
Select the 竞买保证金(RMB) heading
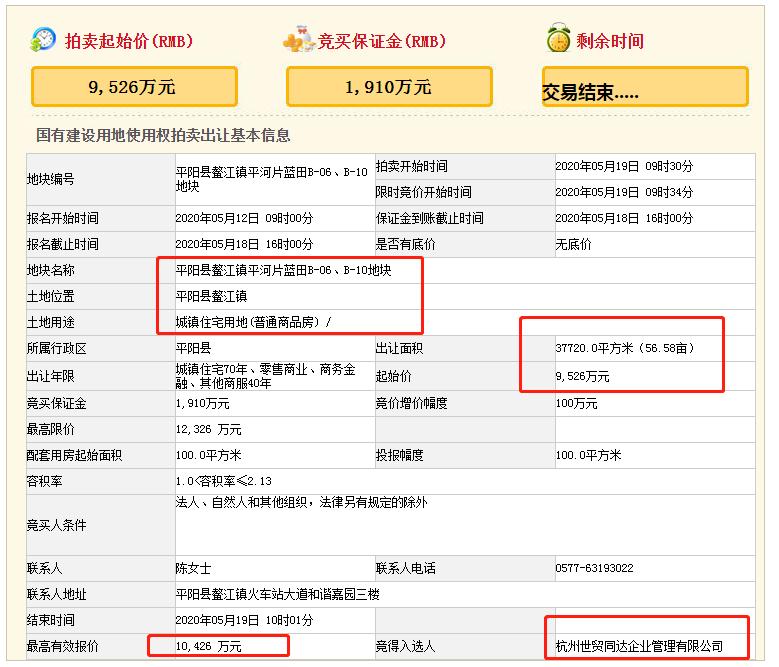(x=382, y=41)
